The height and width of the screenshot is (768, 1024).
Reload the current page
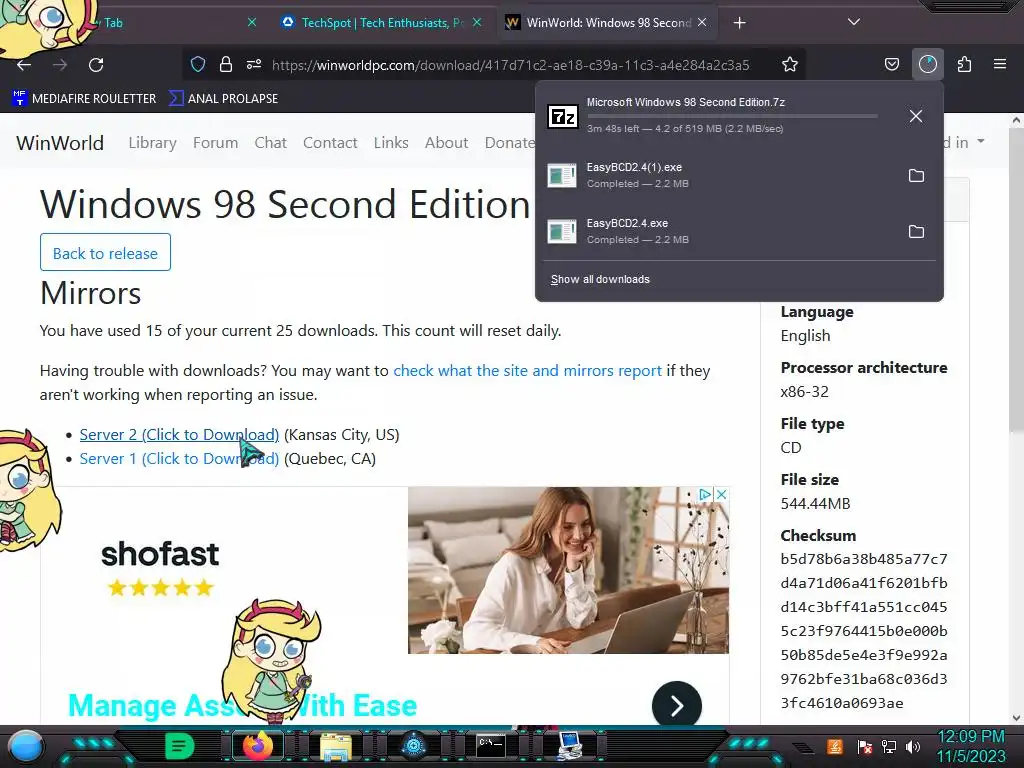pos(96,65)
